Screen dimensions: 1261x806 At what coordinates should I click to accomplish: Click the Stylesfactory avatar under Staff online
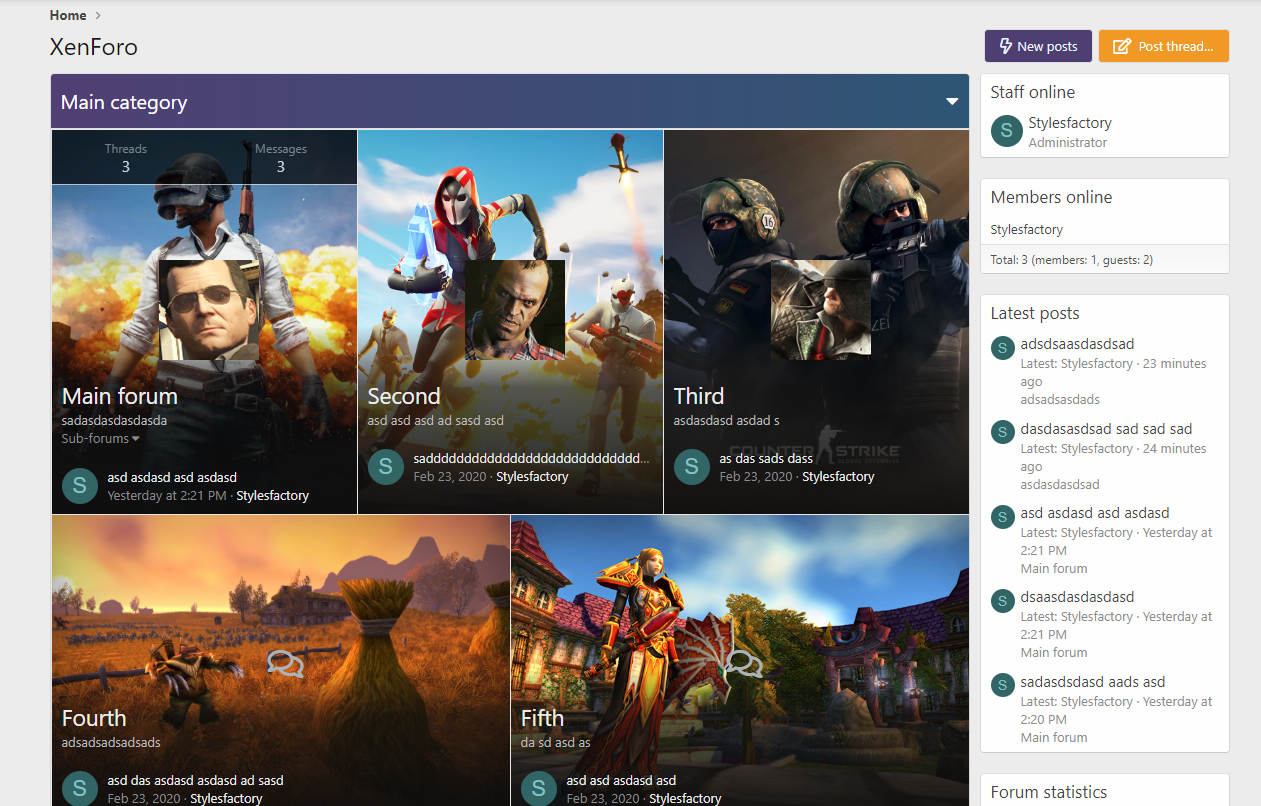pyautogui.click(x=1006, y=131)
